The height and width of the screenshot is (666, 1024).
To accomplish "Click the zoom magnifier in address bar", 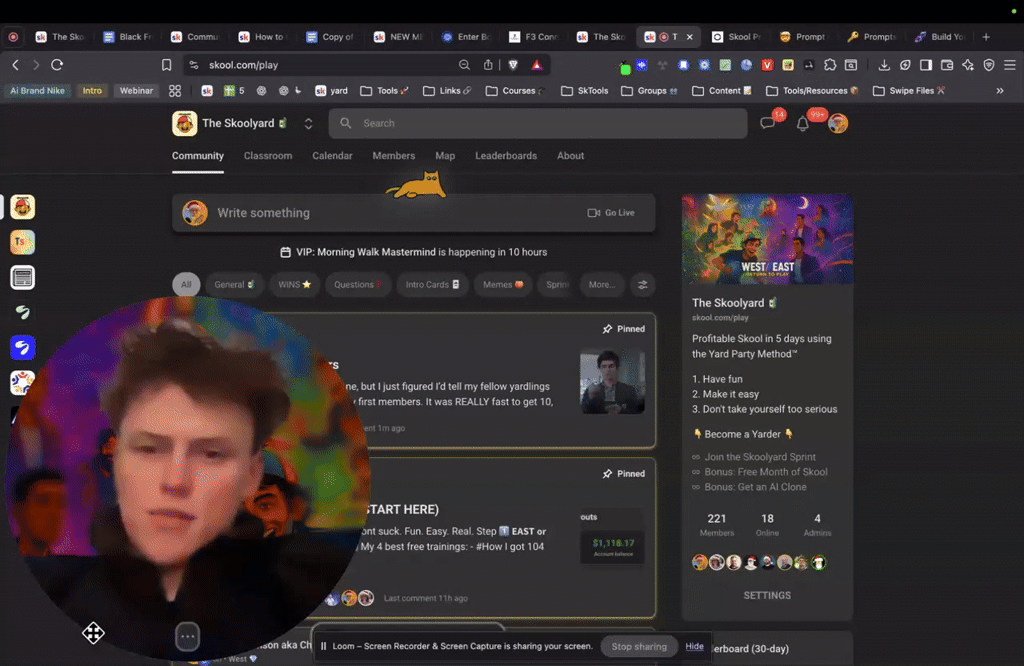I will coord(464,65).
